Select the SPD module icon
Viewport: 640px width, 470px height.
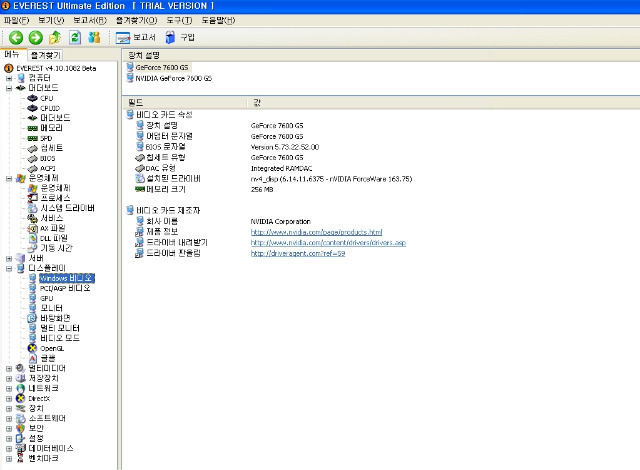[x=32, y=138]
